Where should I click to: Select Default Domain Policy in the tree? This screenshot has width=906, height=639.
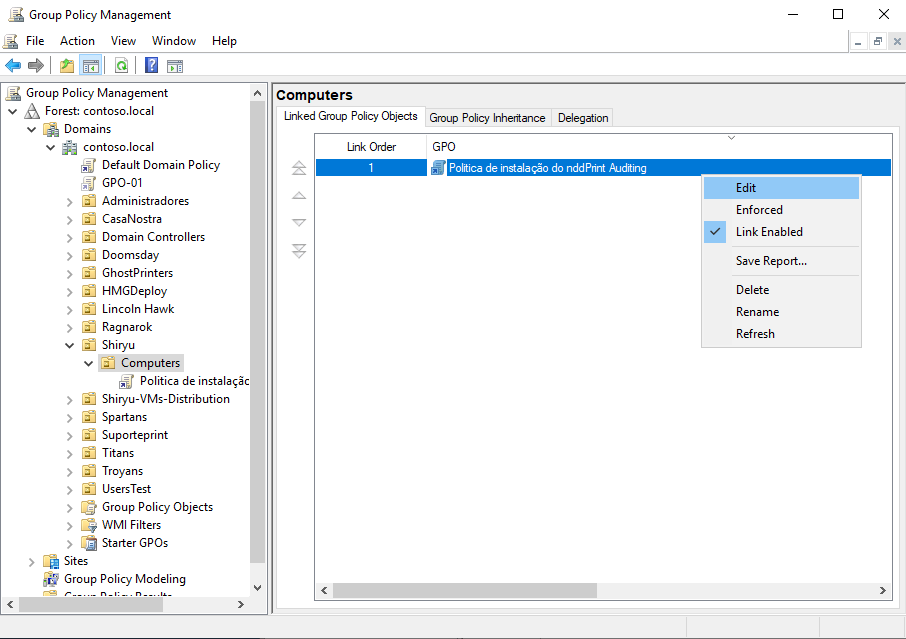160,165
